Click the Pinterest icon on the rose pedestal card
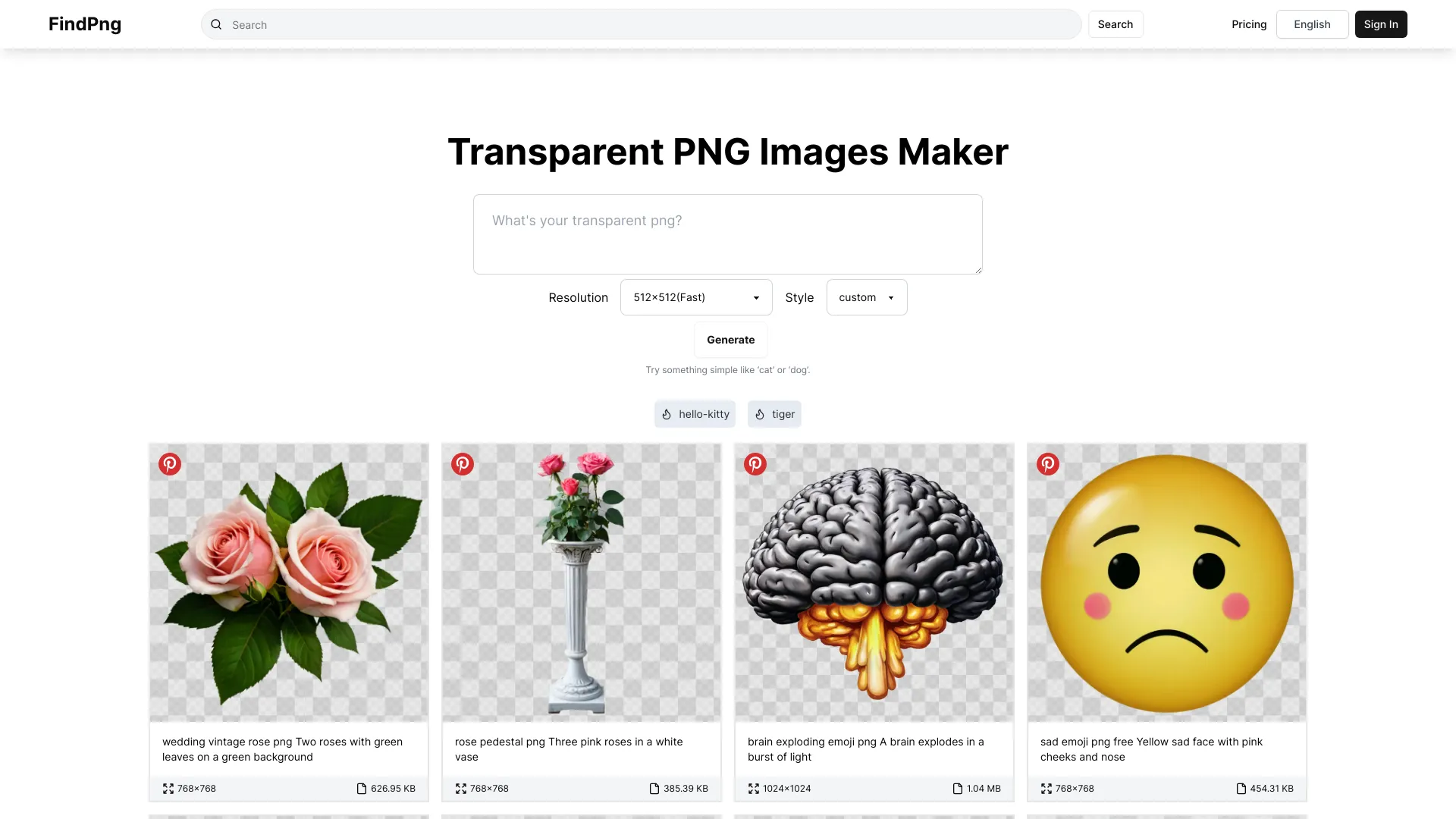Viewport: 1456px width, 819px height. coord(462,463)
